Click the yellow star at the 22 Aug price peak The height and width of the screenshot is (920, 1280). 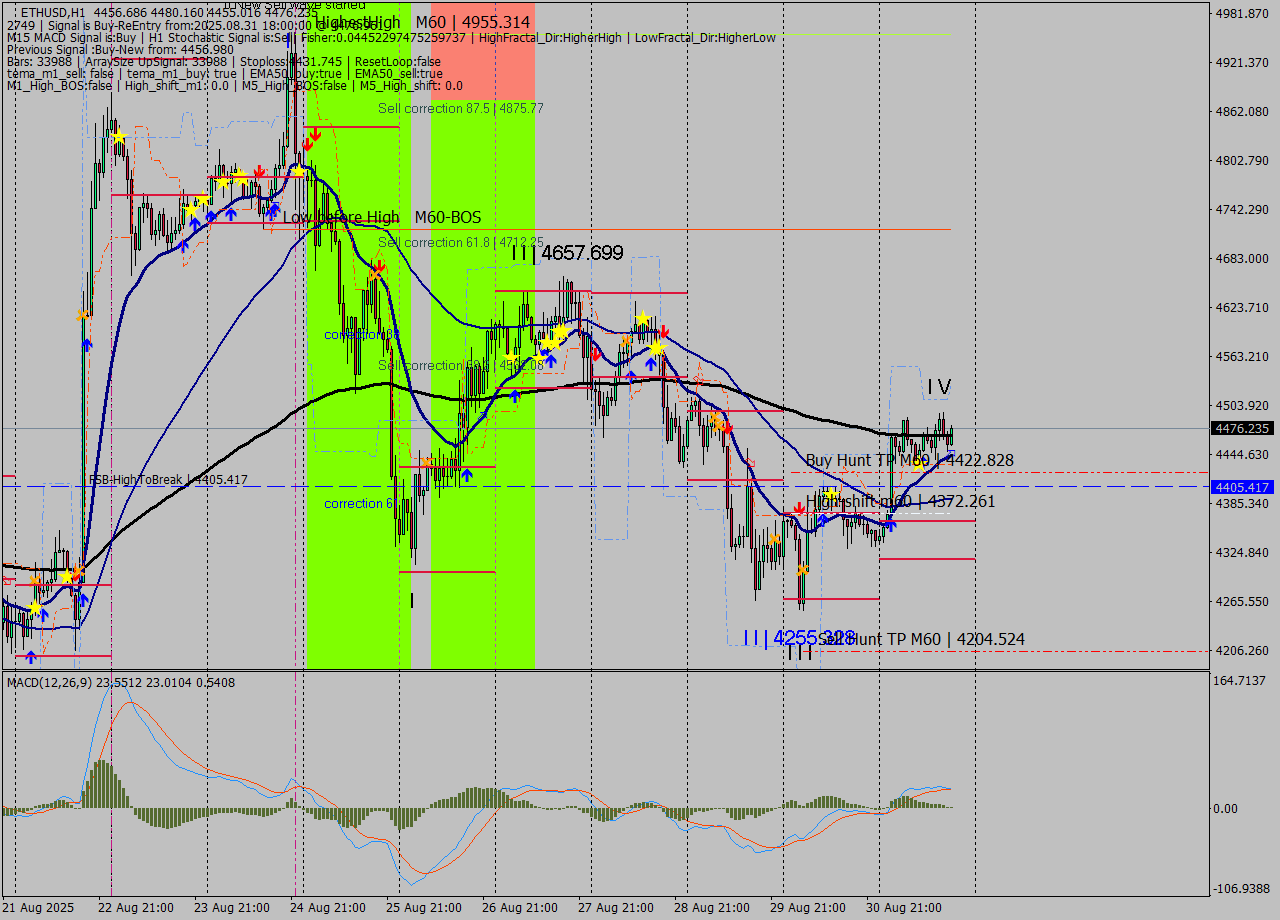(119, 136)
